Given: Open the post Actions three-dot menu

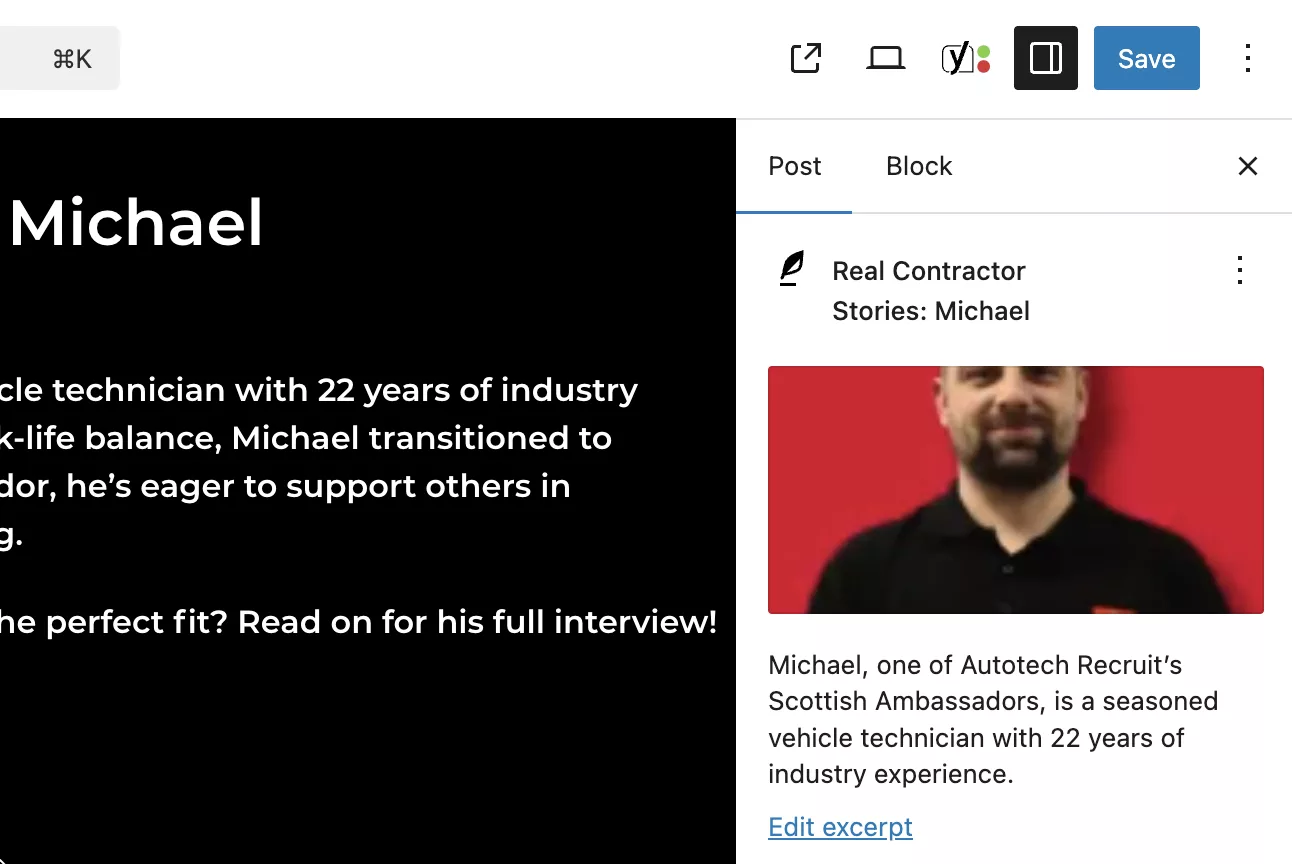Looking at the screenshot, I should pos(1239,270).
